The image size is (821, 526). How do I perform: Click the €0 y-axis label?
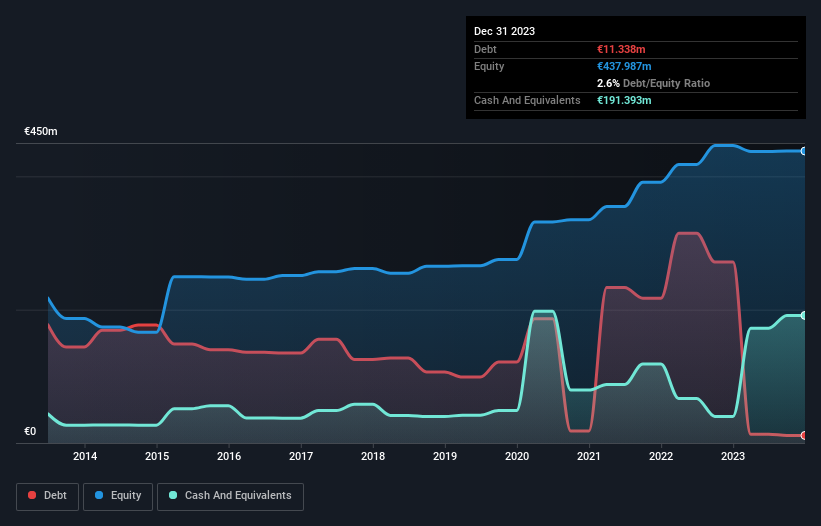coord(30,431)
